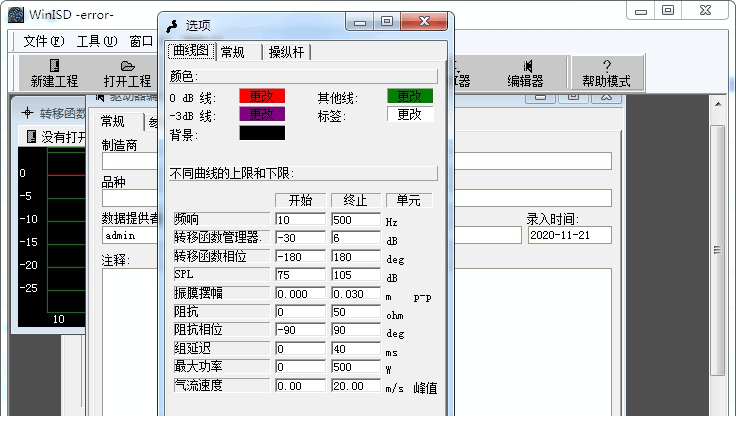
Task: Activate 帮助模式 in toolbar
Action: pyautogui.click(x=606, y=73)
